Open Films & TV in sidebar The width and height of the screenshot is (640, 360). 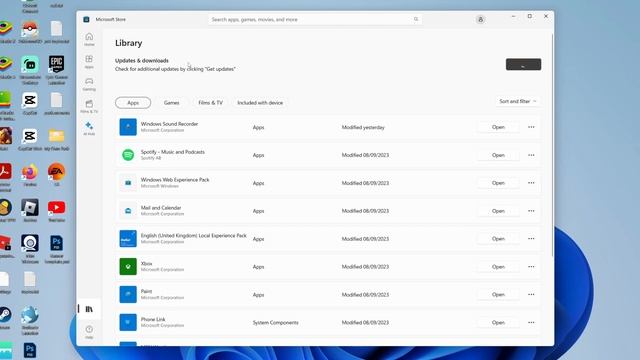point(89,106)
